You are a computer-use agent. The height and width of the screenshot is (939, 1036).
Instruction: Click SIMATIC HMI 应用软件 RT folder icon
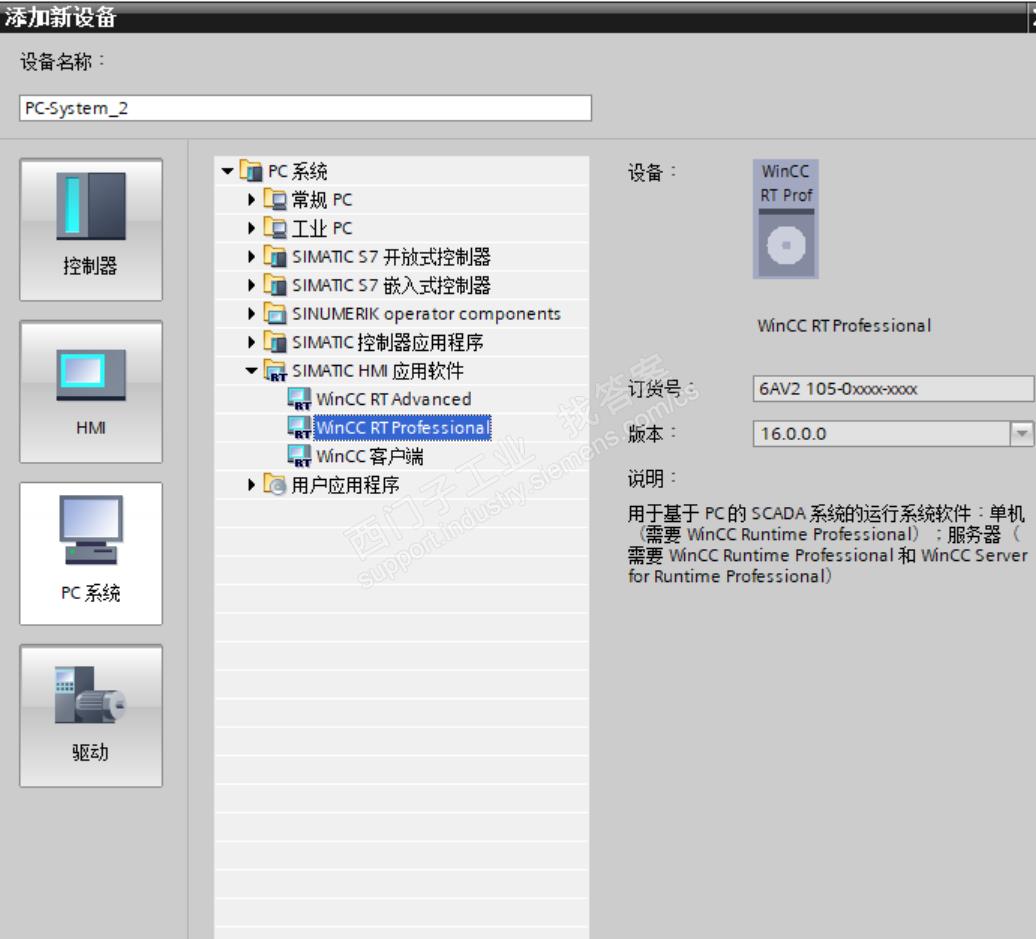[x=275, y=370]
